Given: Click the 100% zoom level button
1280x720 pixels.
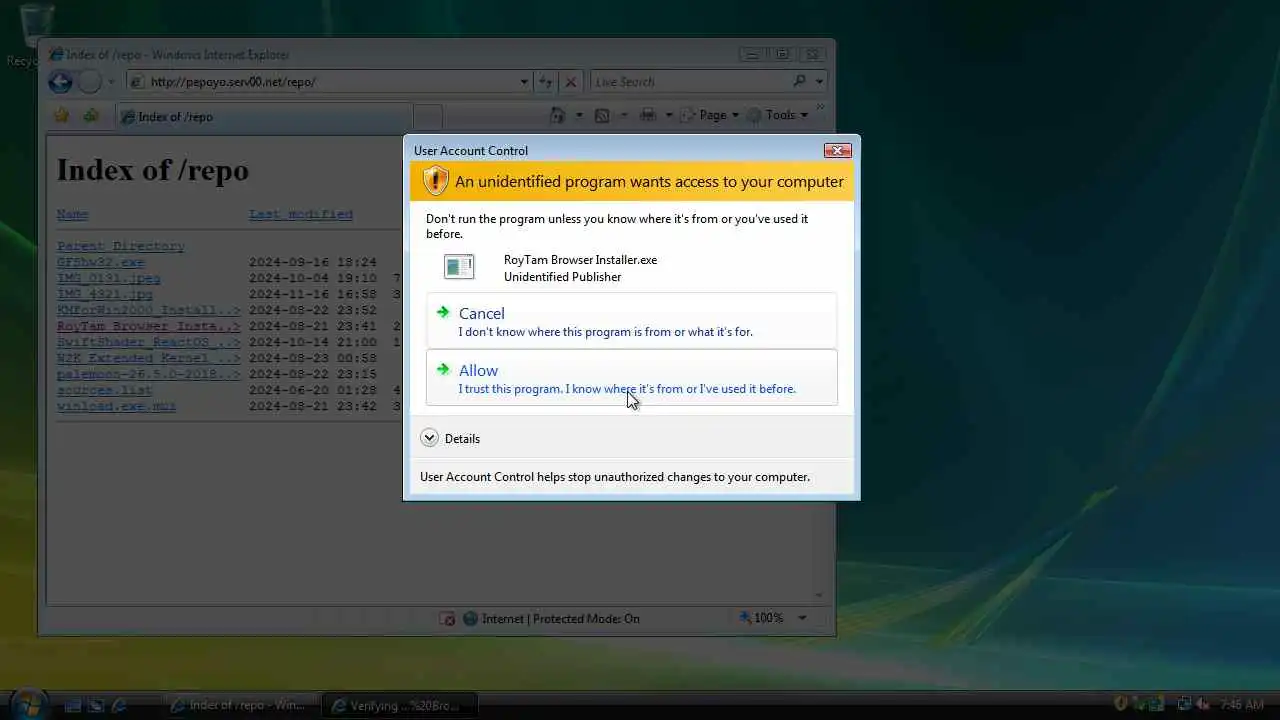Looking at the screenshot, I should (762, 618).
